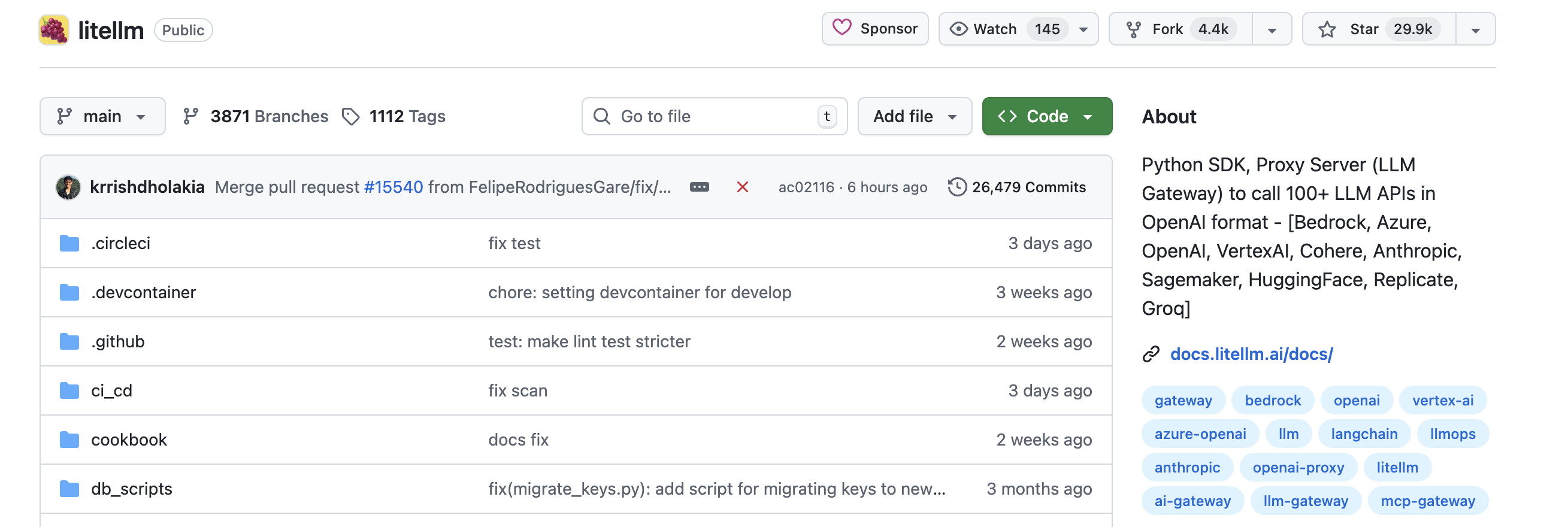Open the star lists dropdown arrow

[1475, 30]
